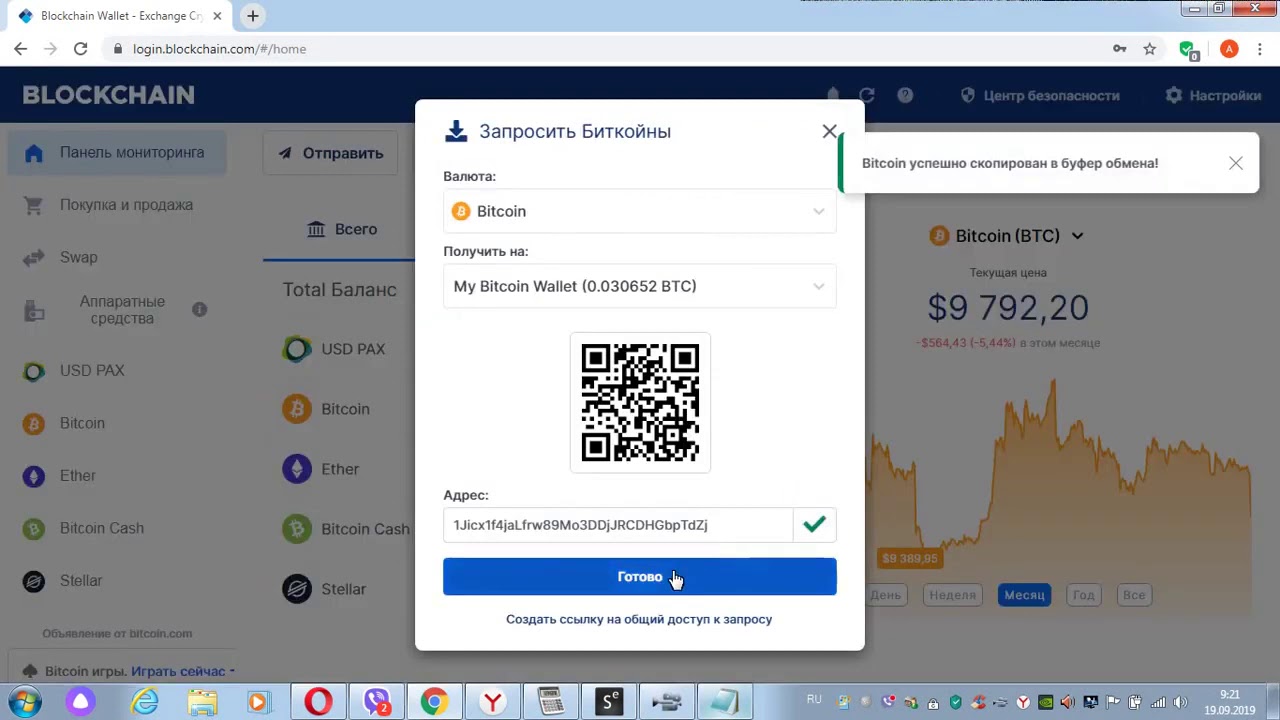Switch to the Всего tab
The image size is (1280, 720).
click(341, 229)
